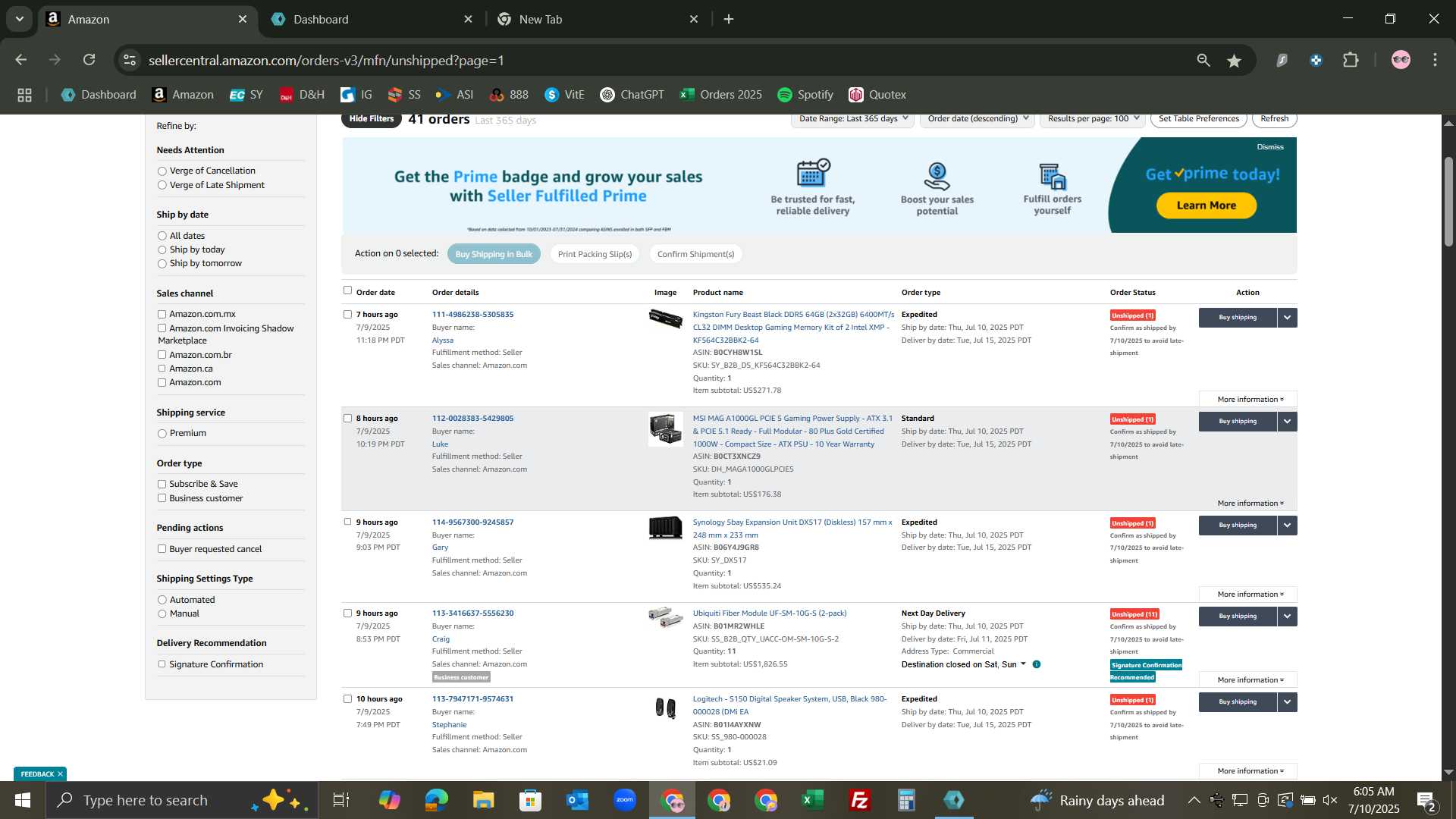Select the Ship by today radio option
This screenshot has height=819, width=1456.
(162, 250)
